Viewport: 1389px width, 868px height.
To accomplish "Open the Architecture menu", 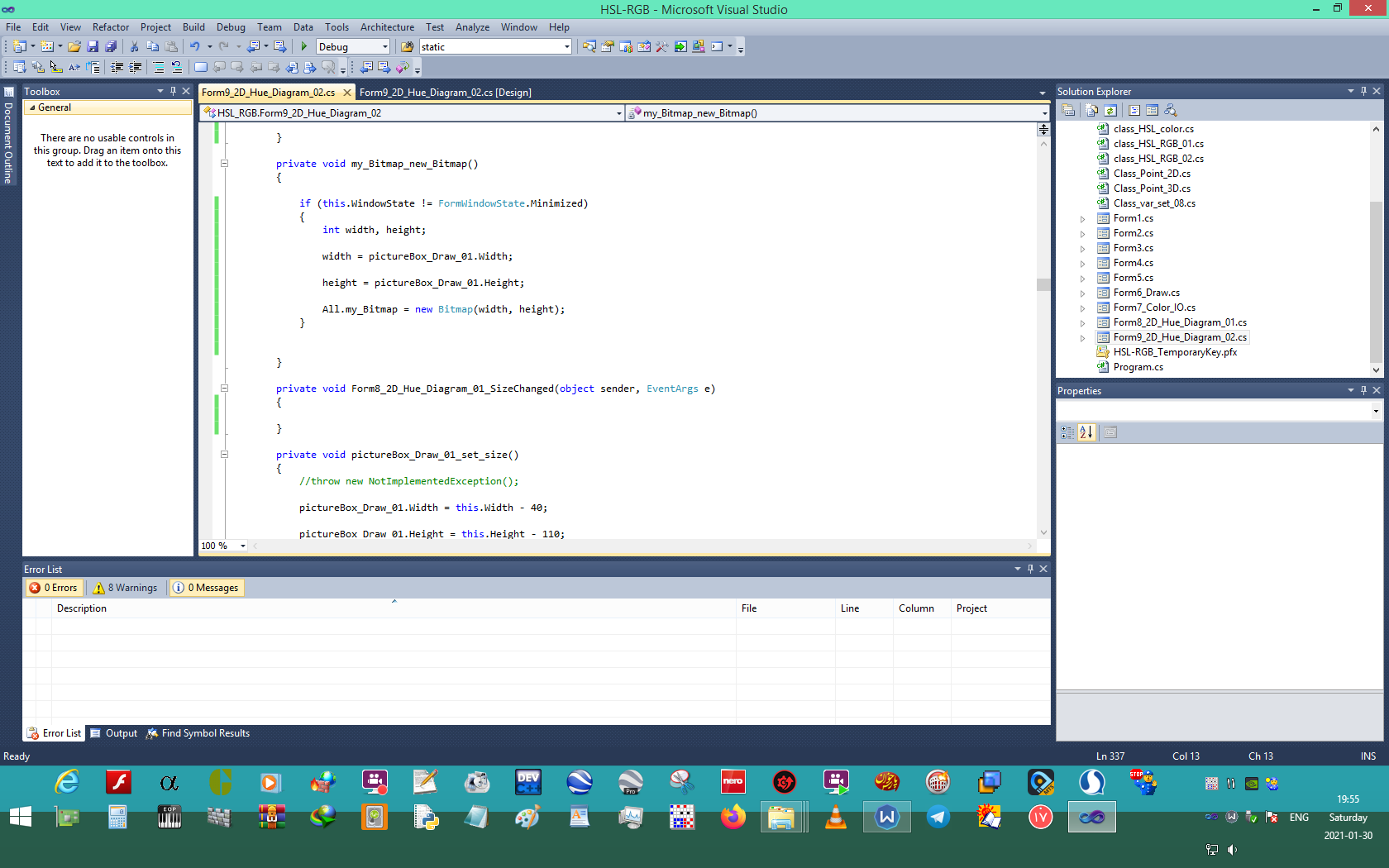I will coord(387,27).
